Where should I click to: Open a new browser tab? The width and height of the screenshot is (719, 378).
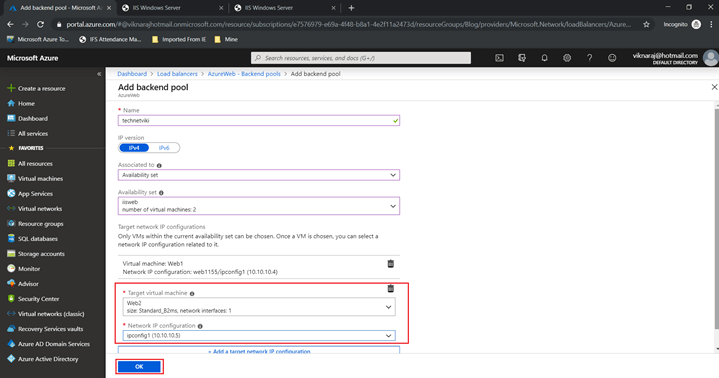[351, 8]
